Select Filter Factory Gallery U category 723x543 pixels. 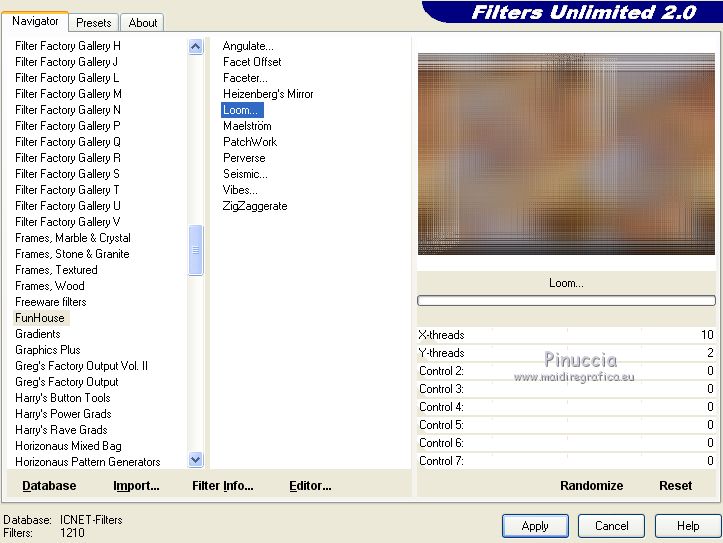pyautogui.click(x=68, y=206)
